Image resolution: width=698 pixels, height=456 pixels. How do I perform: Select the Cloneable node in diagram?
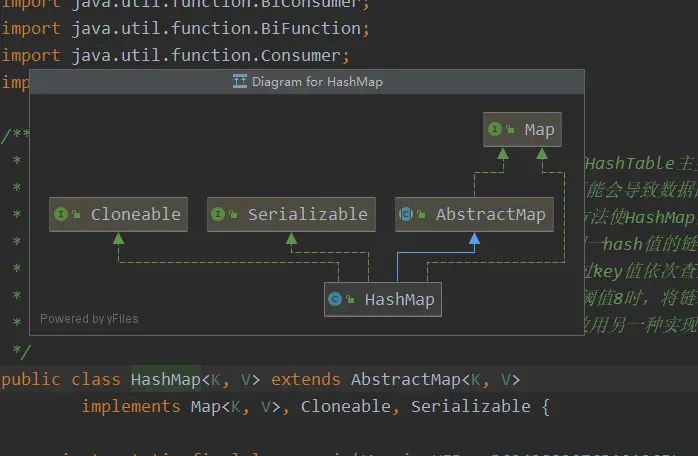[118, 214]
